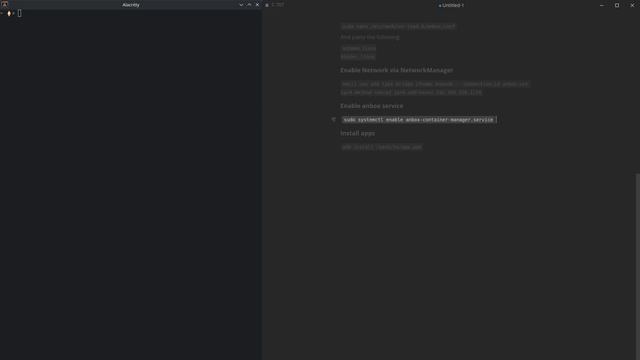
Task: Minimize the Untitled editor window
Action: click(602, 5)
